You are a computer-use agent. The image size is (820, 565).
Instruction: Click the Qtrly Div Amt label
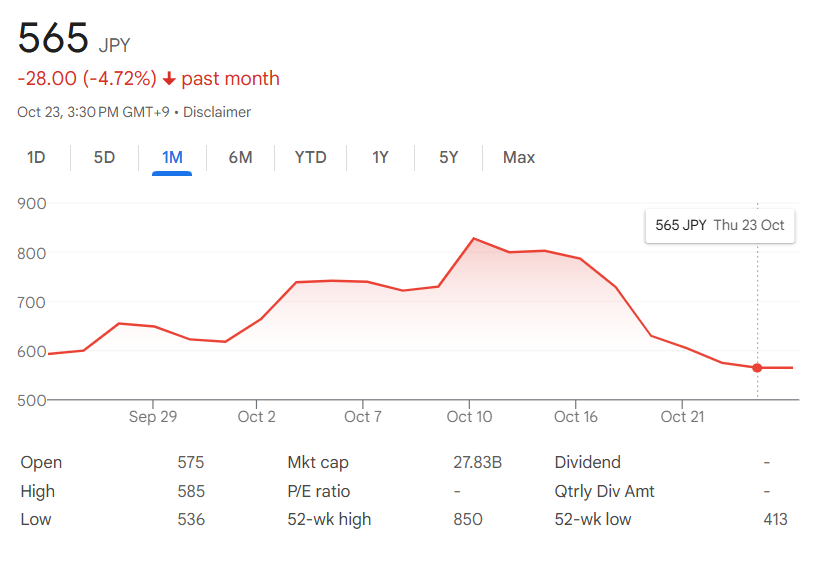pyautogui.click(x=604, y=491)
